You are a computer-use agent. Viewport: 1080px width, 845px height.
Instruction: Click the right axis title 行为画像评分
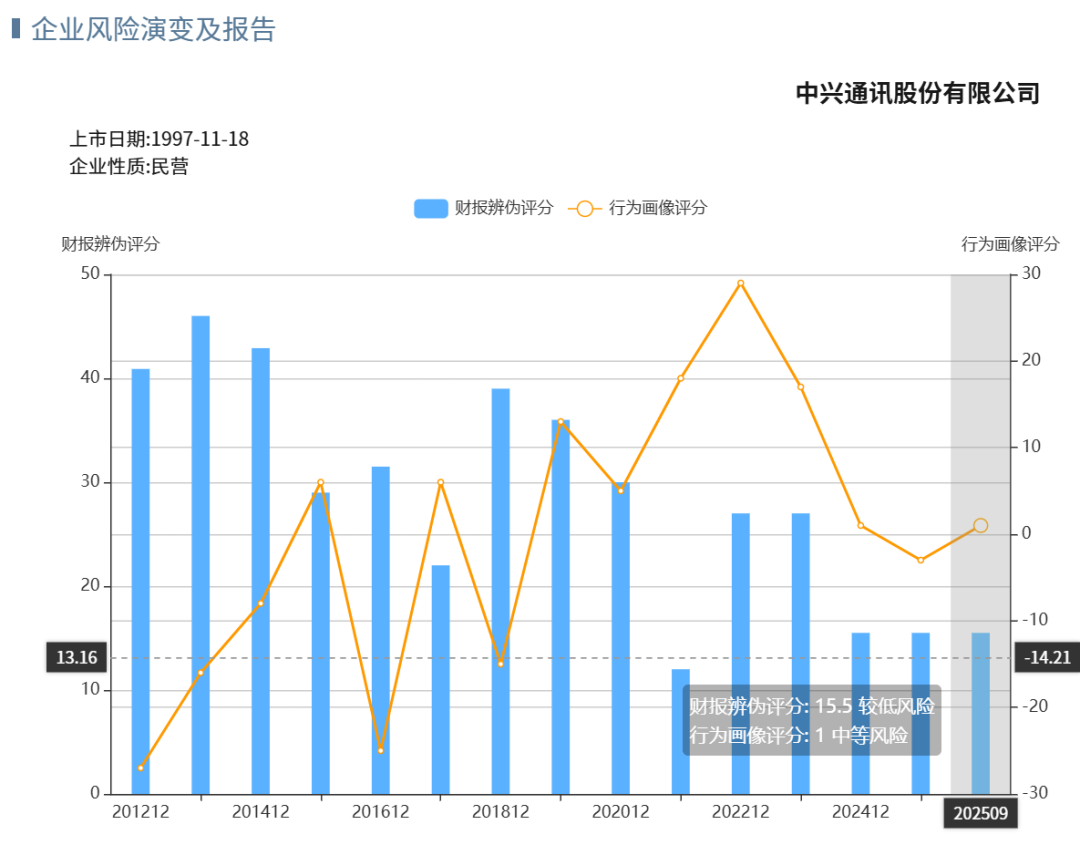(x=1010, y=244)
